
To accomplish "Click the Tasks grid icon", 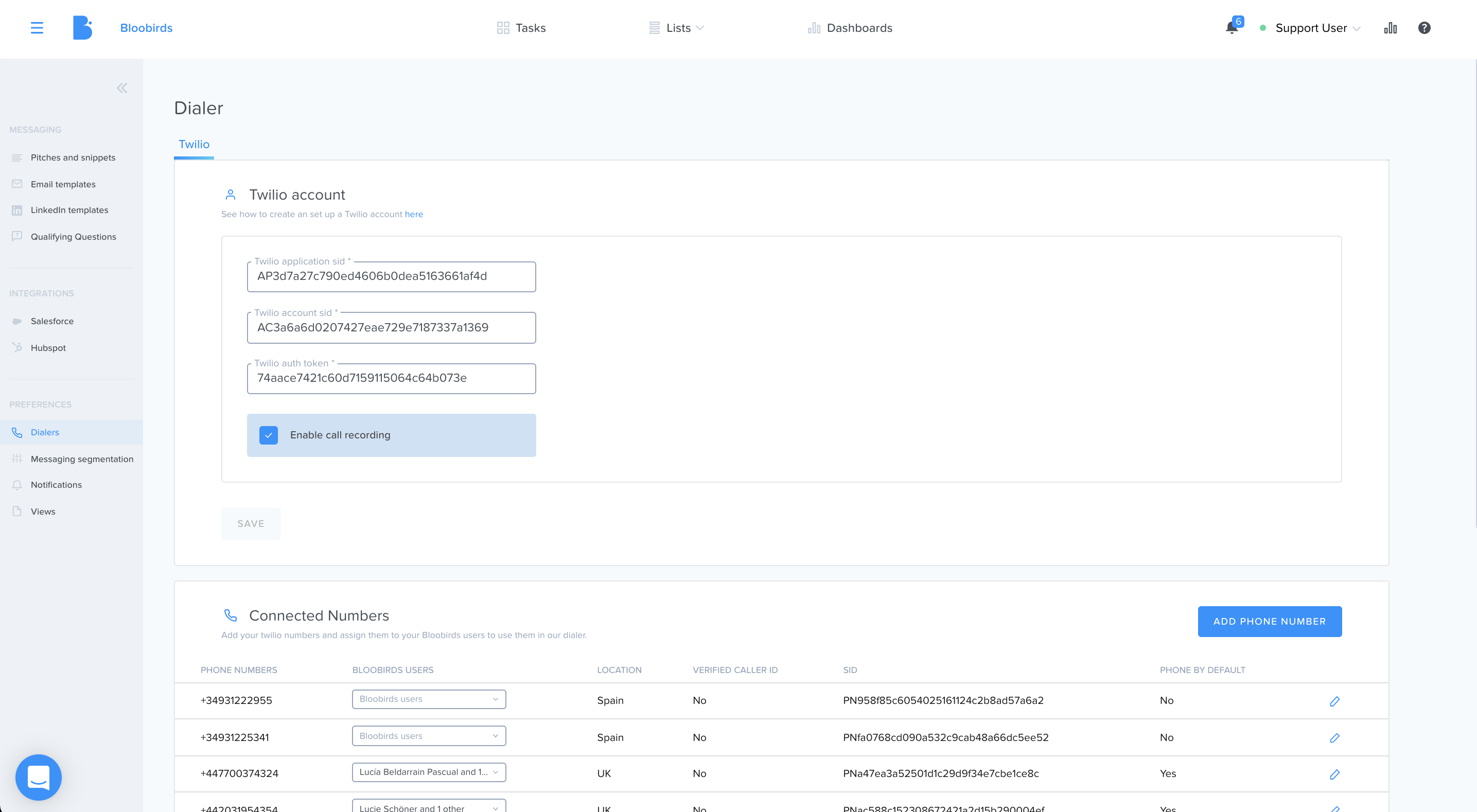I will [x=503, y=27].
